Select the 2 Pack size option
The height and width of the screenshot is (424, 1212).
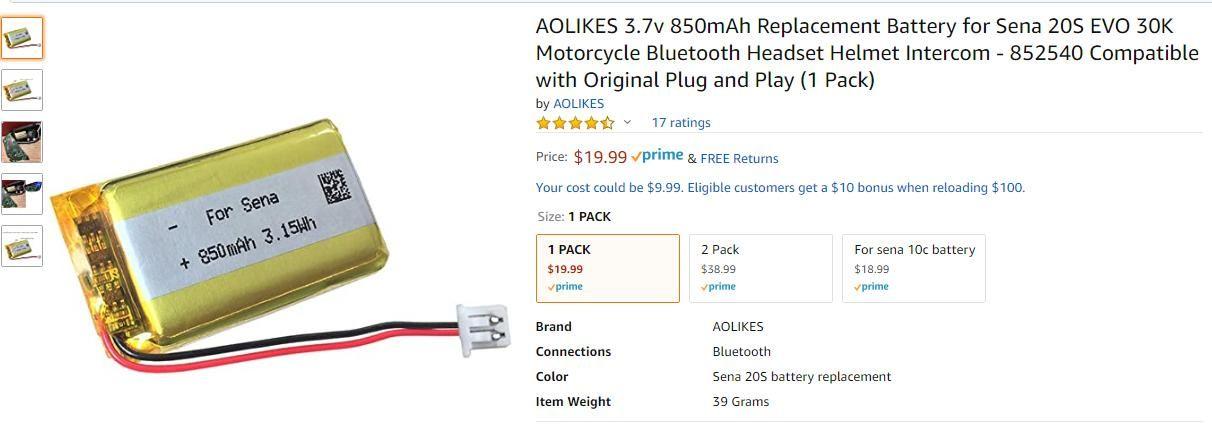761,268
